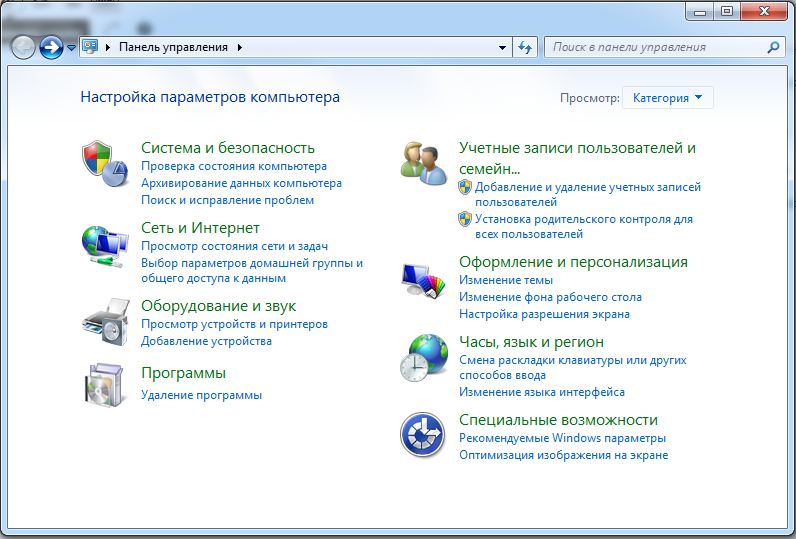Click Панель управления breadcrumb in address bar

click(x=173, y=47)
